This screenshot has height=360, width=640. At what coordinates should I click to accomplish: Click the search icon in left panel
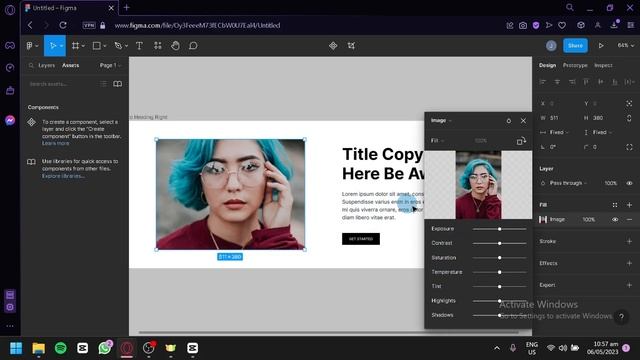tap(31, 65)
